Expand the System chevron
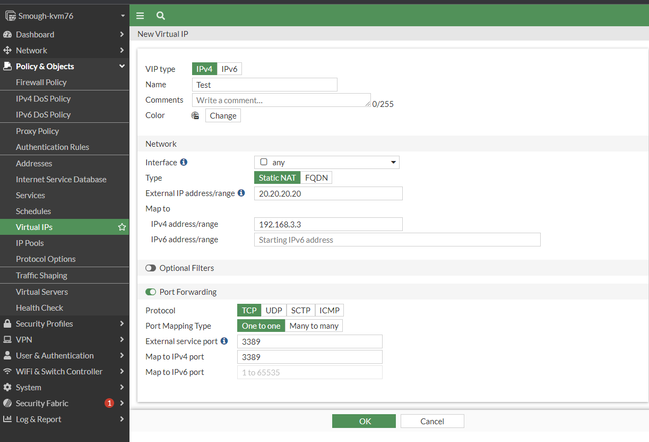649x442 pixels. (x=122, y=387)
